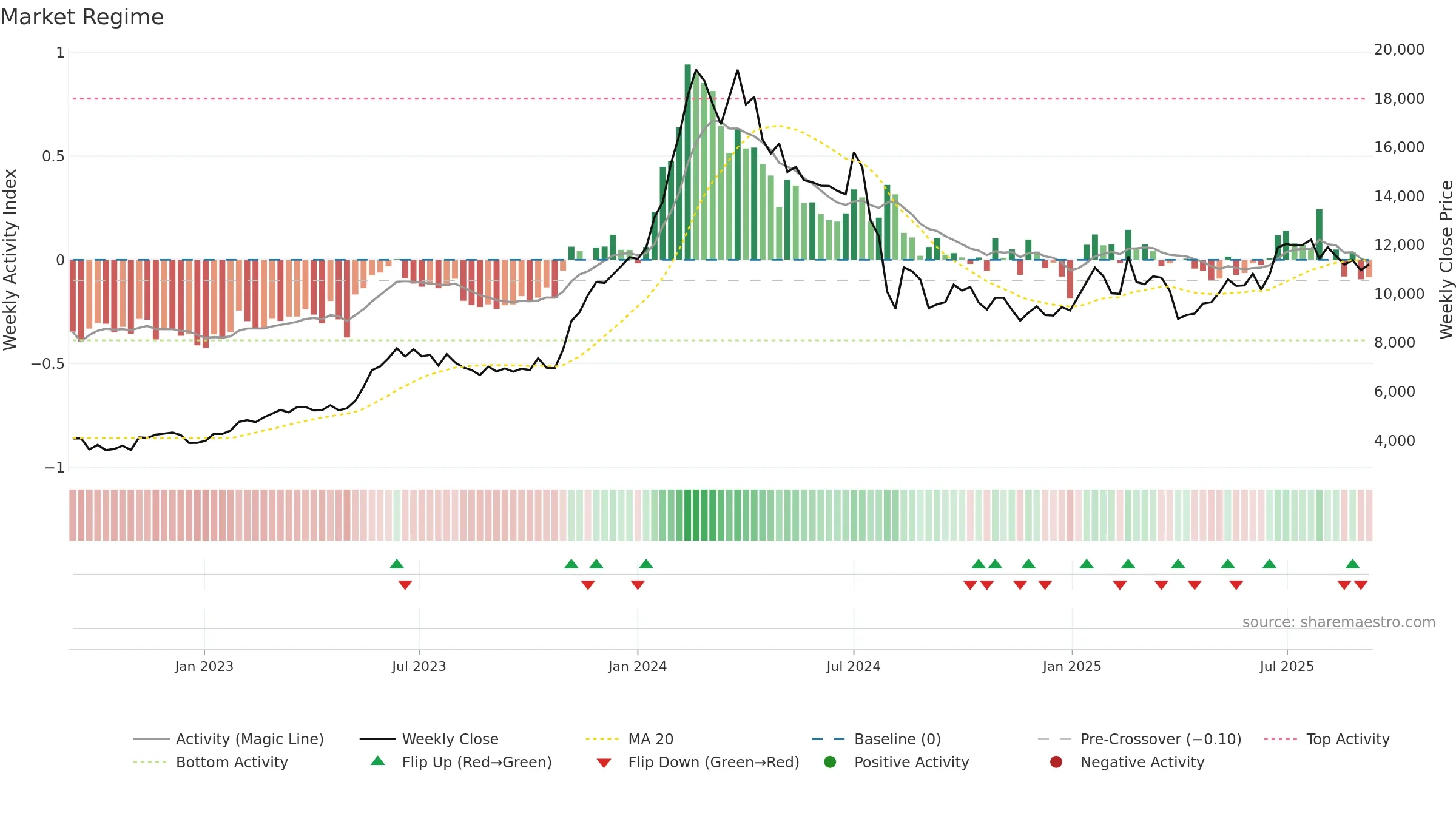Click the 12,000 price axis label
This screenshot has width=1456, height=819.
coord(1399,245)
